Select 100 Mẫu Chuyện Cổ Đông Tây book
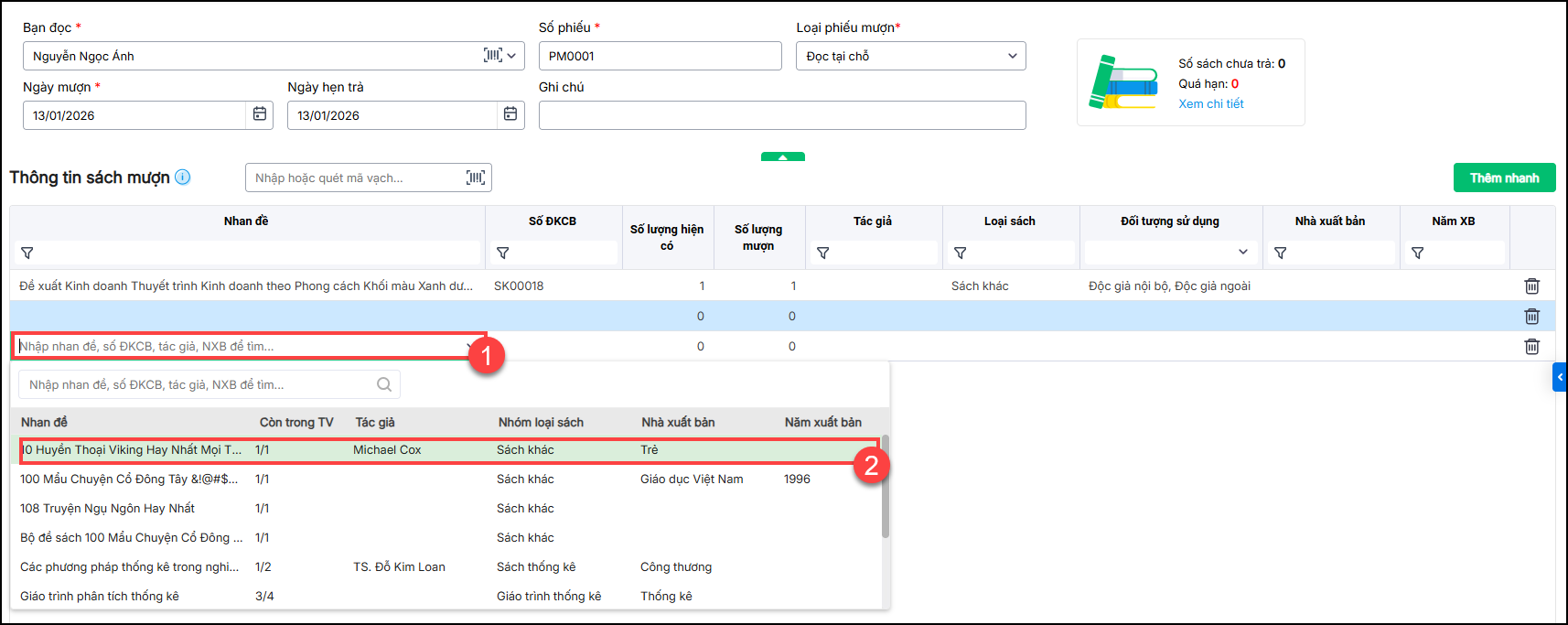Viewport: 1568px width, 625px height. (x=128, y=480)
